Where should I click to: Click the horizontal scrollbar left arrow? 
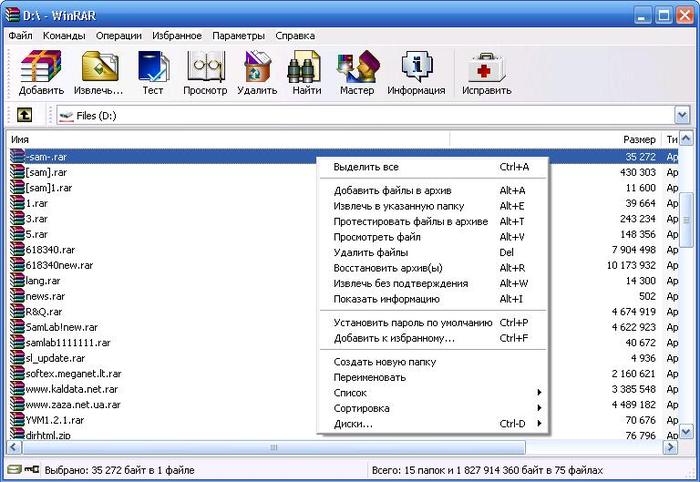13,447
